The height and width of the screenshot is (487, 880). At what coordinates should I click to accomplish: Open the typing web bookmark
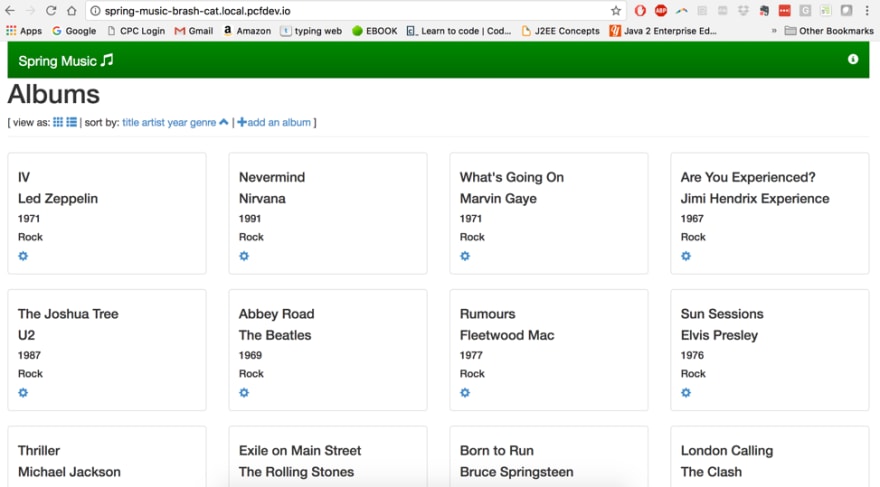(311, 31)
